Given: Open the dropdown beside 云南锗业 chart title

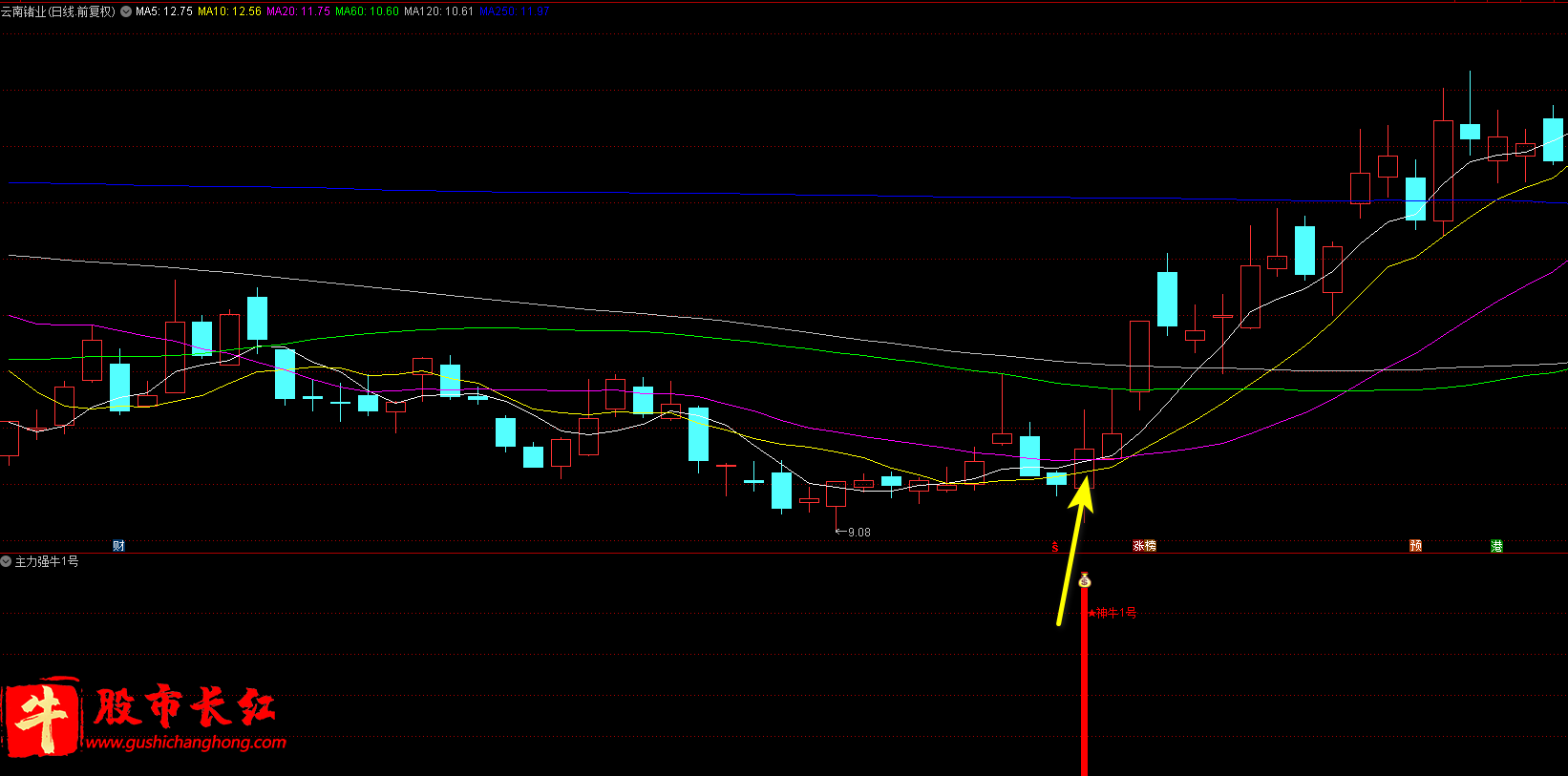Looking at the screenshot, I should (126, 11).
